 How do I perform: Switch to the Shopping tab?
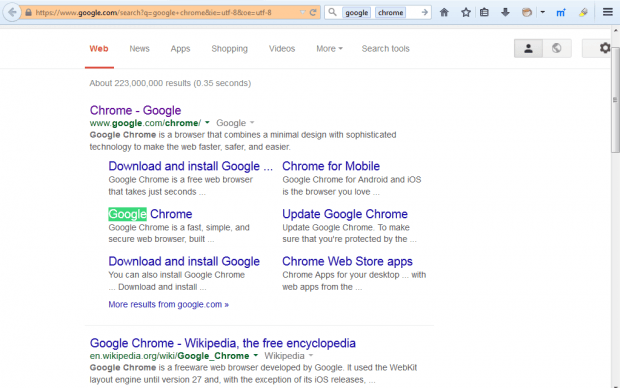click(x=229, y=49)
